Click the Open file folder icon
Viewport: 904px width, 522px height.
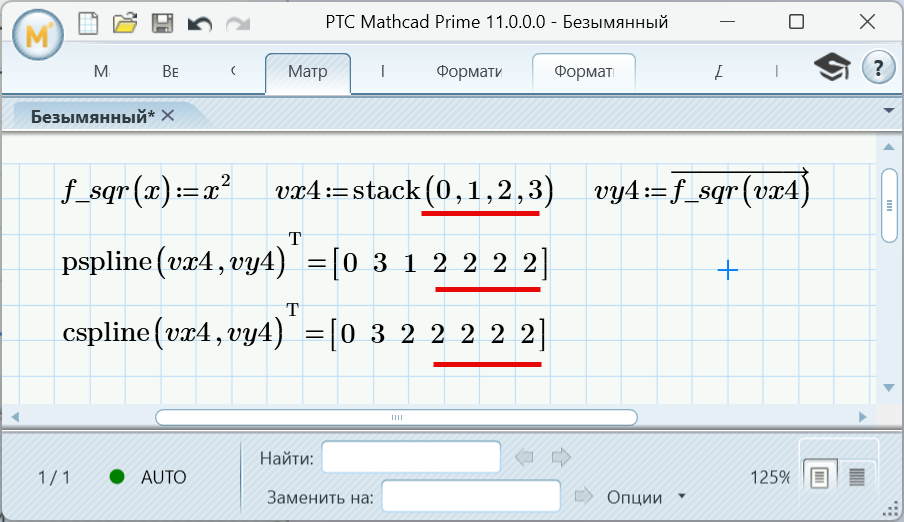(x=125, y=22)
